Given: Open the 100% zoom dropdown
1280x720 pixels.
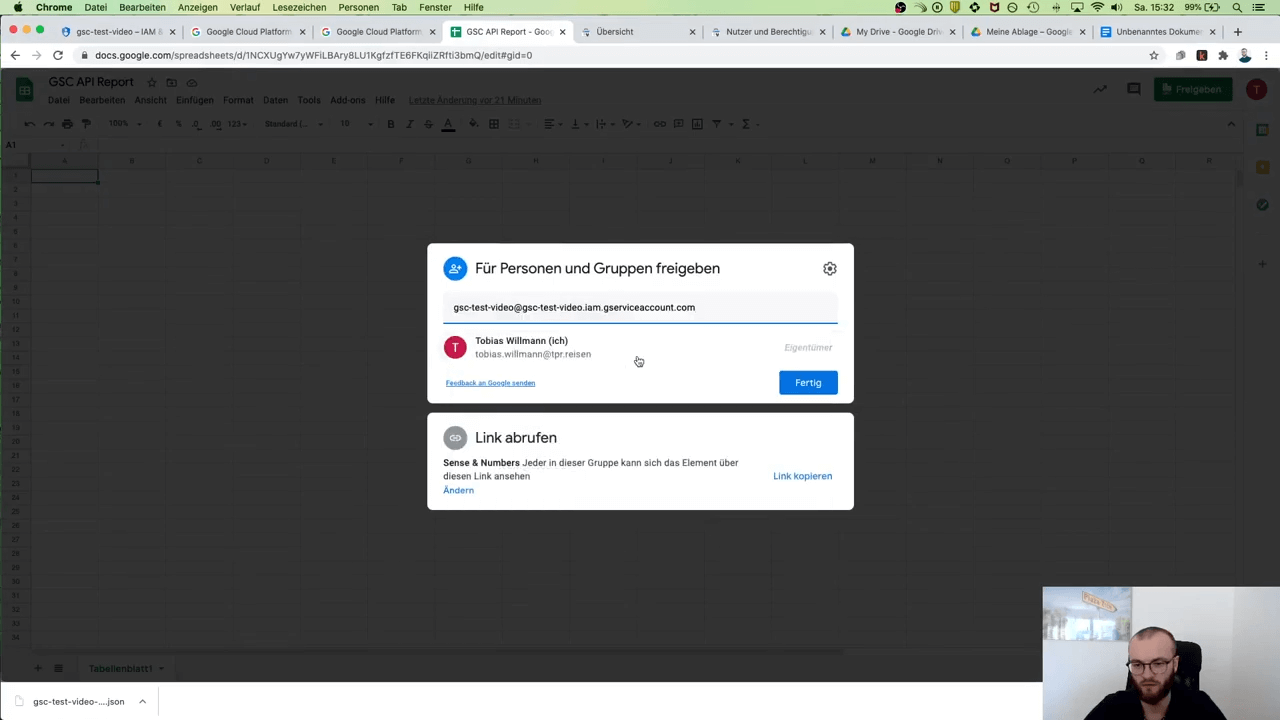Looking at the screenshot, I should (x=123, y=124).
